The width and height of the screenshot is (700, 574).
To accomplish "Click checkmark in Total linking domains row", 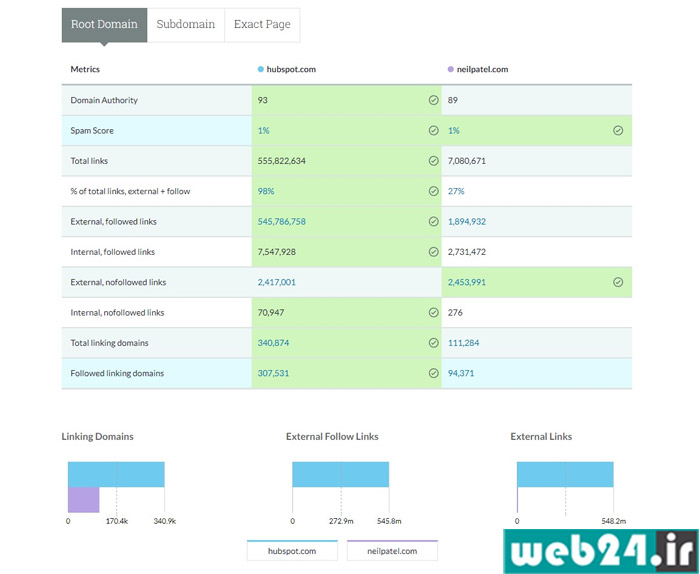I will point(433,343).
